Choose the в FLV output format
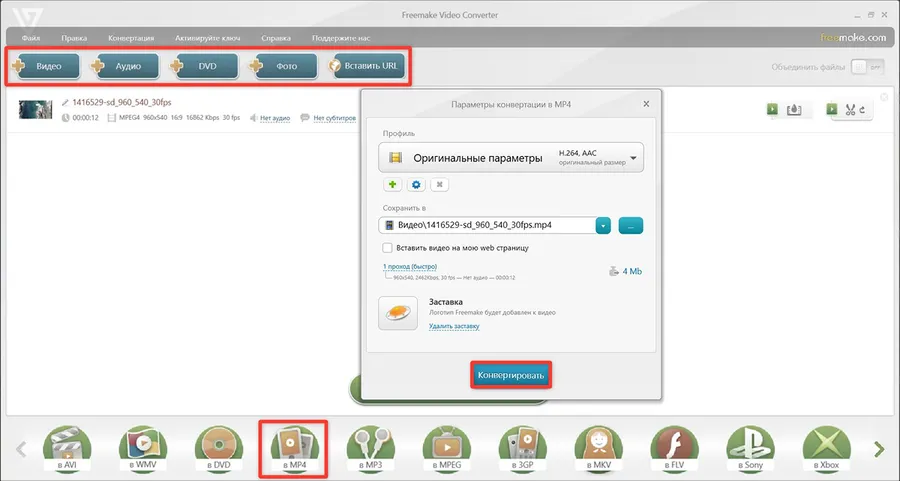Screen dimensions: 900x481 (x=674, y=449)
